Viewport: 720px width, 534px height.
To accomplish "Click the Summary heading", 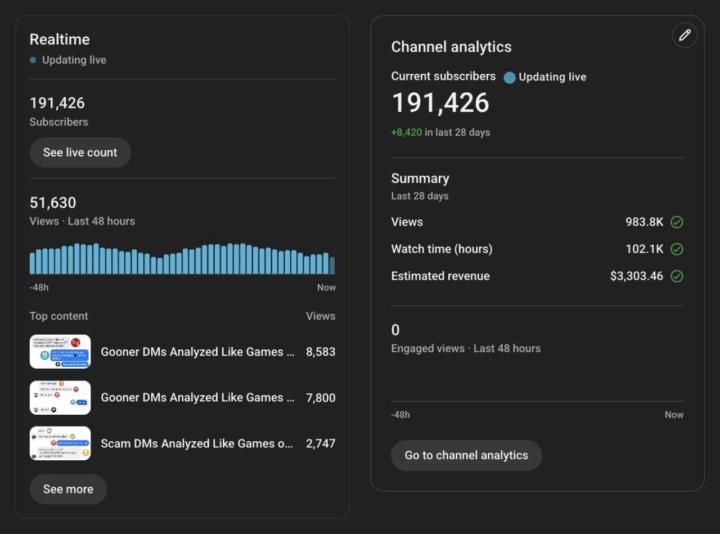I will 420,179.
